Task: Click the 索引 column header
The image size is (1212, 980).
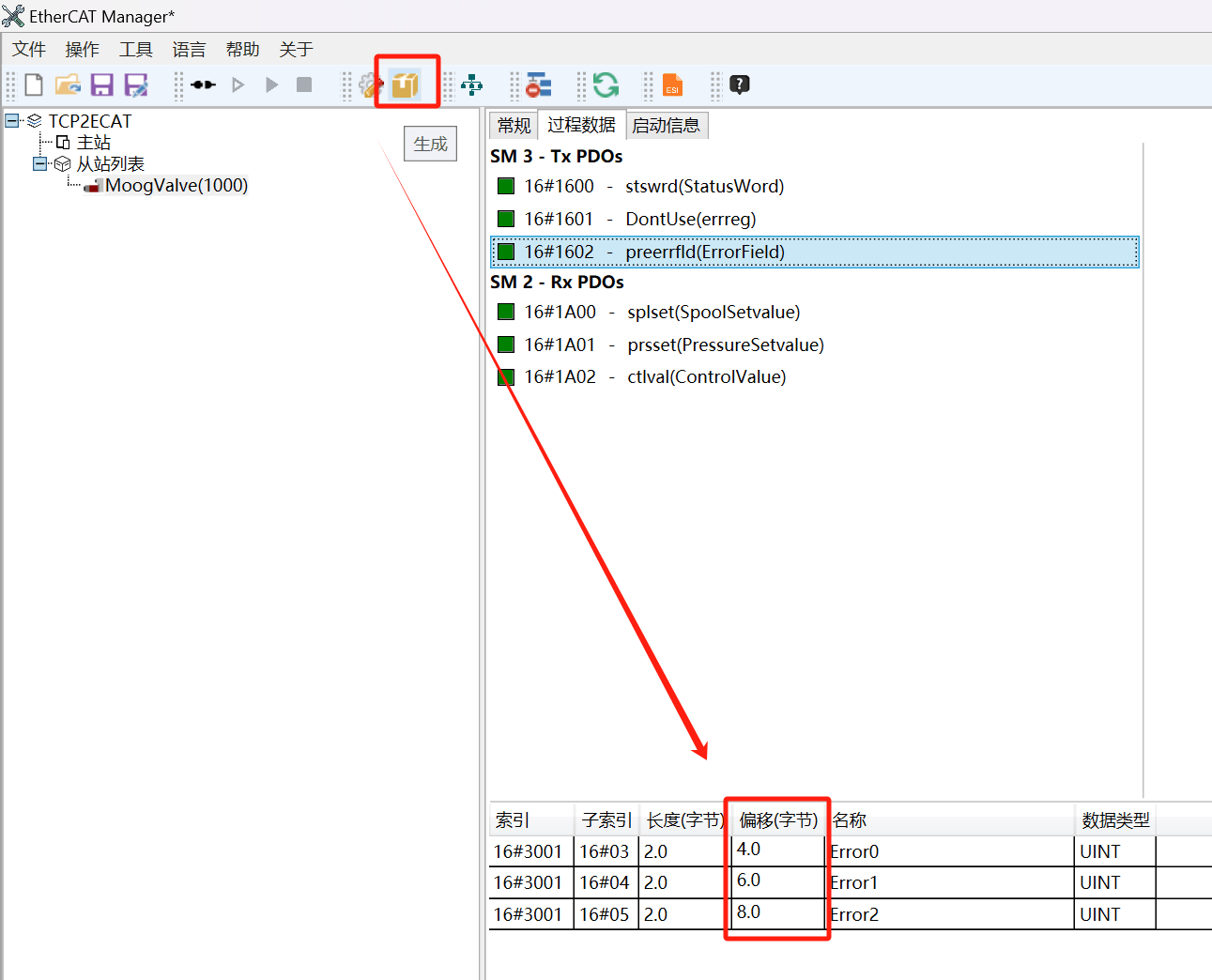Action: click(531, 819)
